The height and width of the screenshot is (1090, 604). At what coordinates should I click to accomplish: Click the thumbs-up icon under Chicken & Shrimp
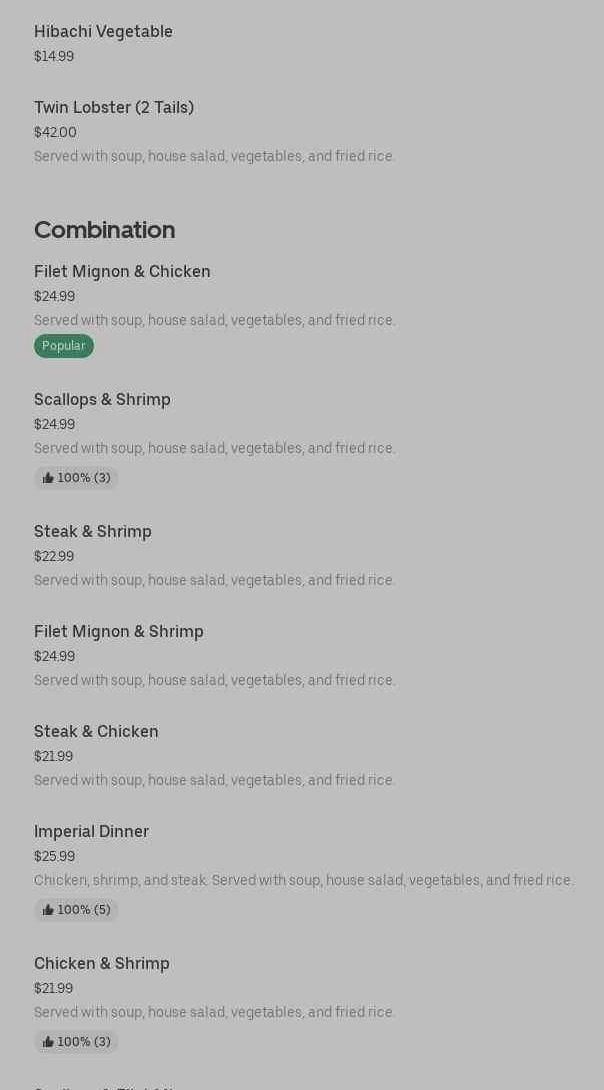(48, 1042)
